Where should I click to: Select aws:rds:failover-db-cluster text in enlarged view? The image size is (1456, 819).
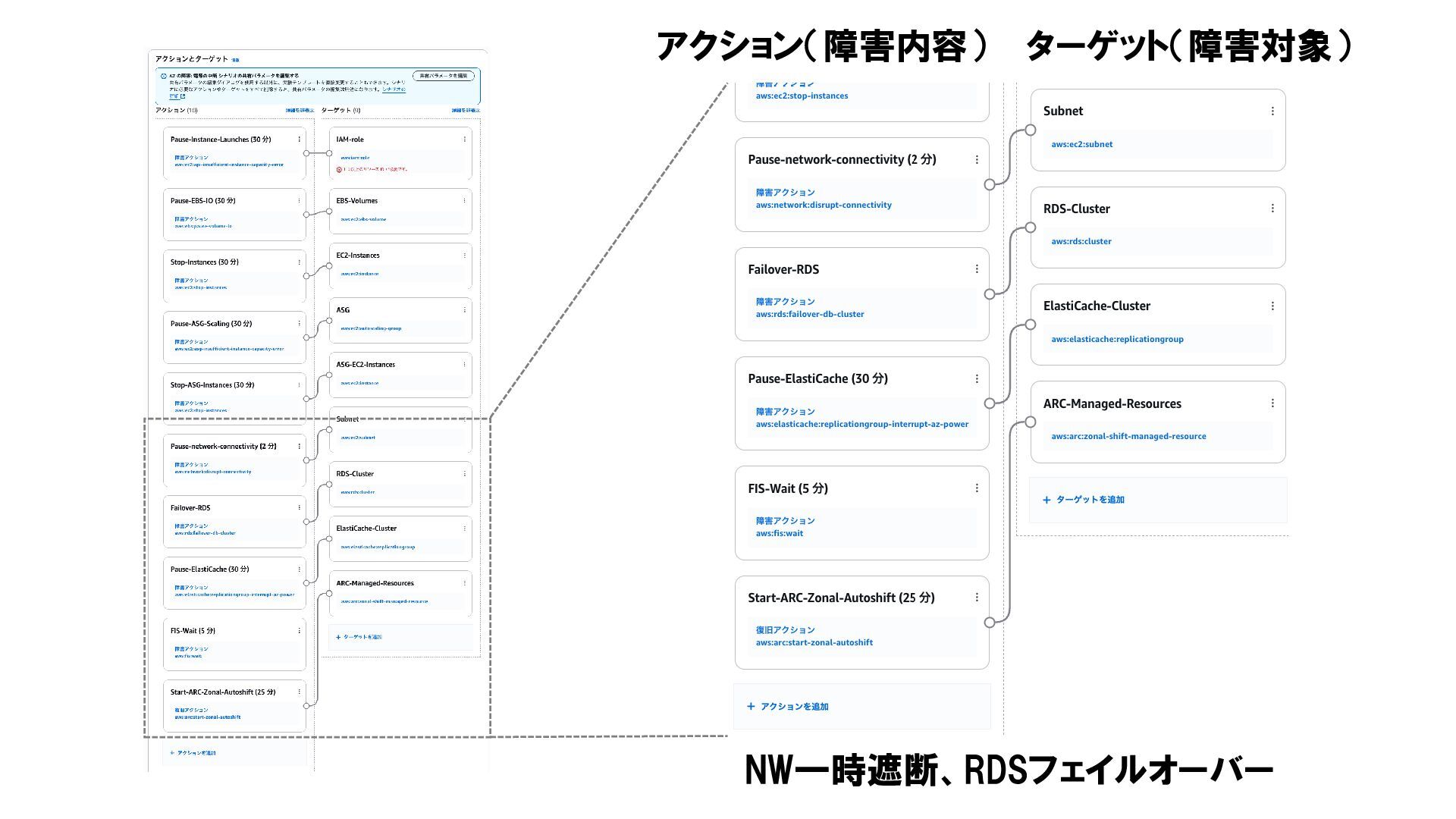[810, 314]
